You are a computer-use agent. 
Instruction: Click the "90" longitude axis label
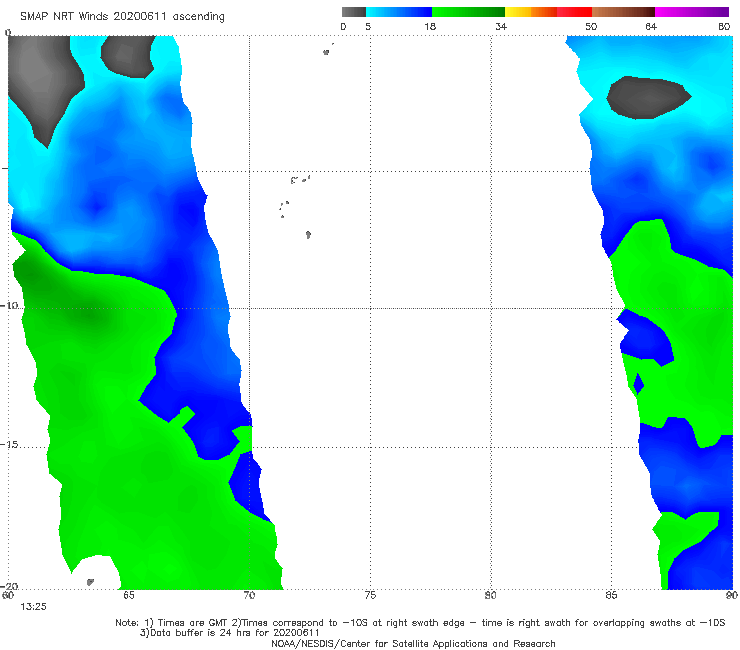click(732, 595)
